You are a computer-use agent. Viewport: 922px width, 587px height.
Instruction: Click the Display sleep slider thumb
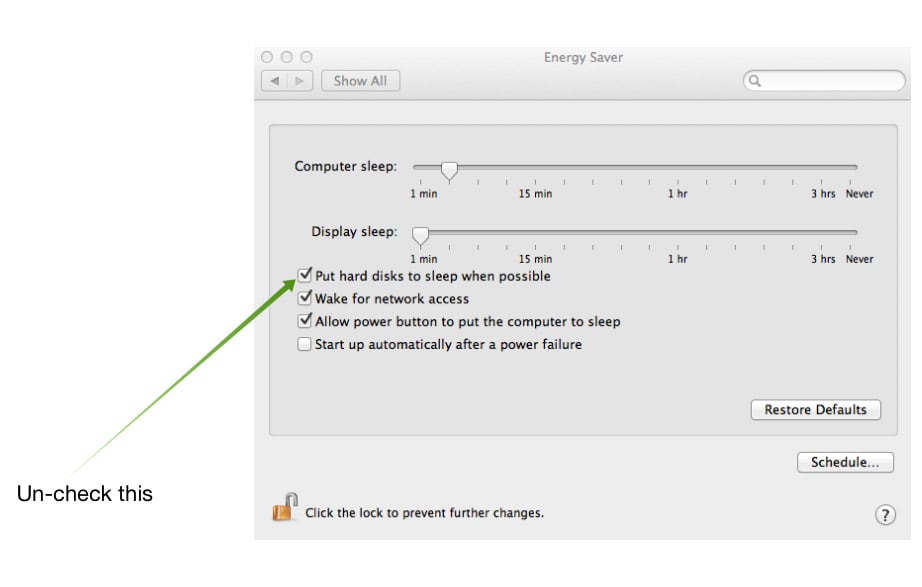pos(420,235)
